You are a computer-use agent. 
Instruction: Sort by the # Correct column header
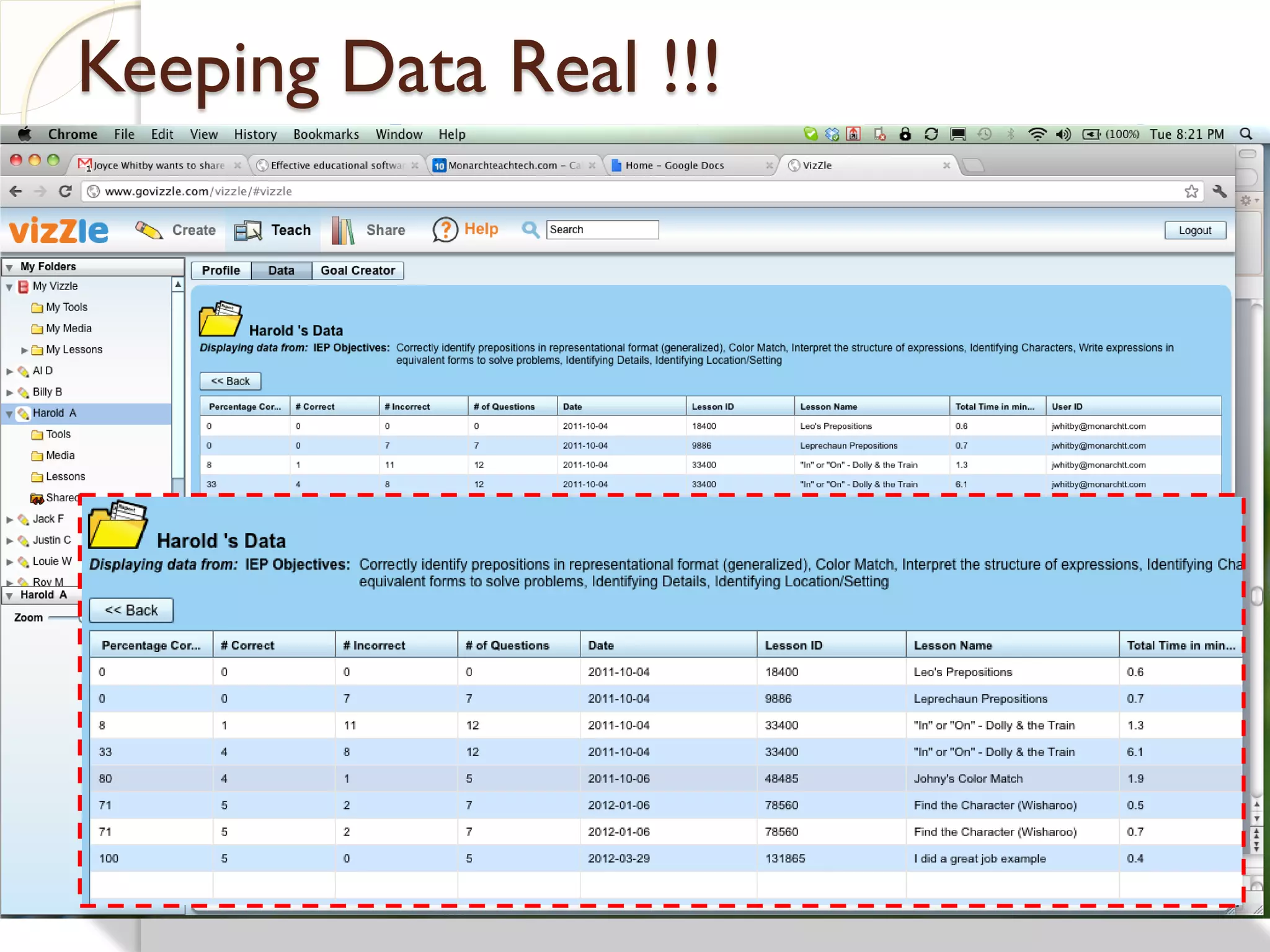[x=334, y=407]
